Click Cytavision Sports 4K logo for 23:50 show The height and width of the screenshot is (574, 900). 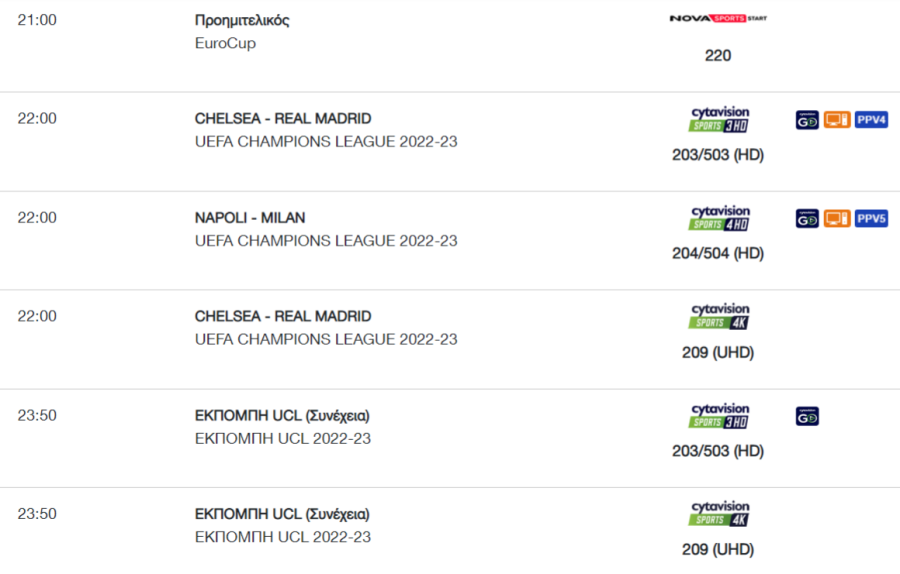(719, 514)
